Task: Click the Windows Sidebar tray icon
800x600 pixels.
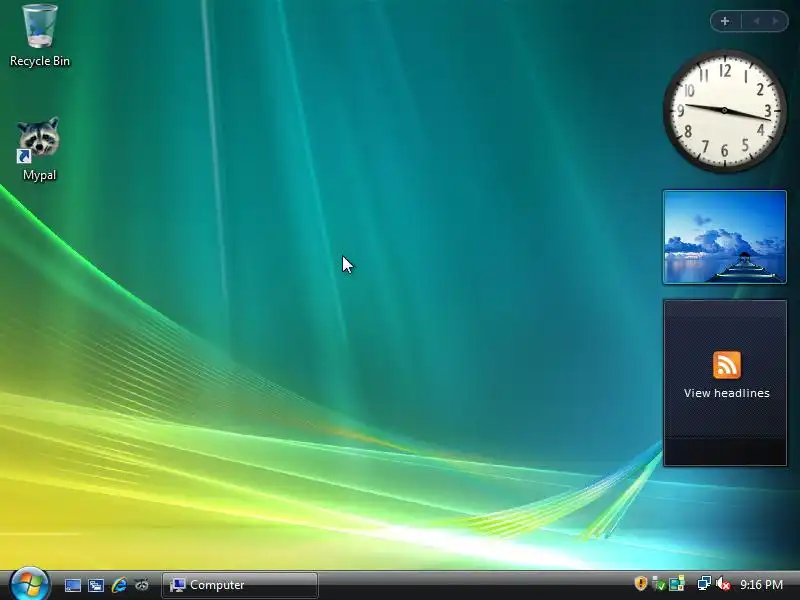Action: pos(677,584)
